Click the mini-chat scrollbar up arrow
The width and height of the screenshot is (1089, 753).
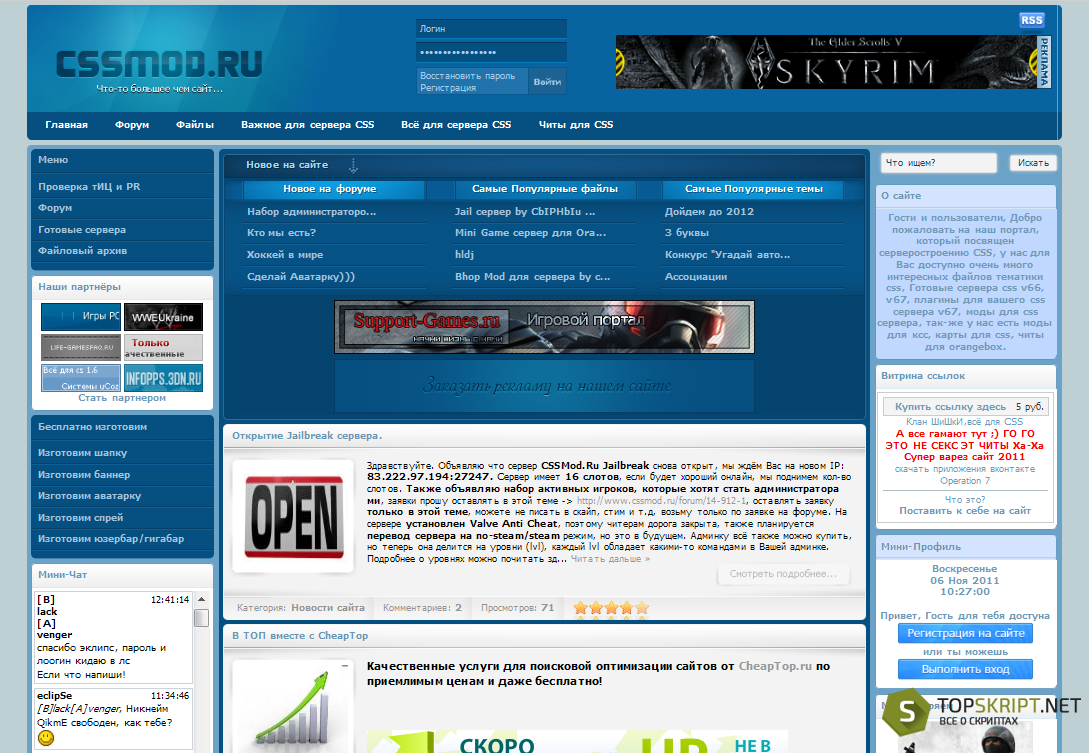pos(201,599)
